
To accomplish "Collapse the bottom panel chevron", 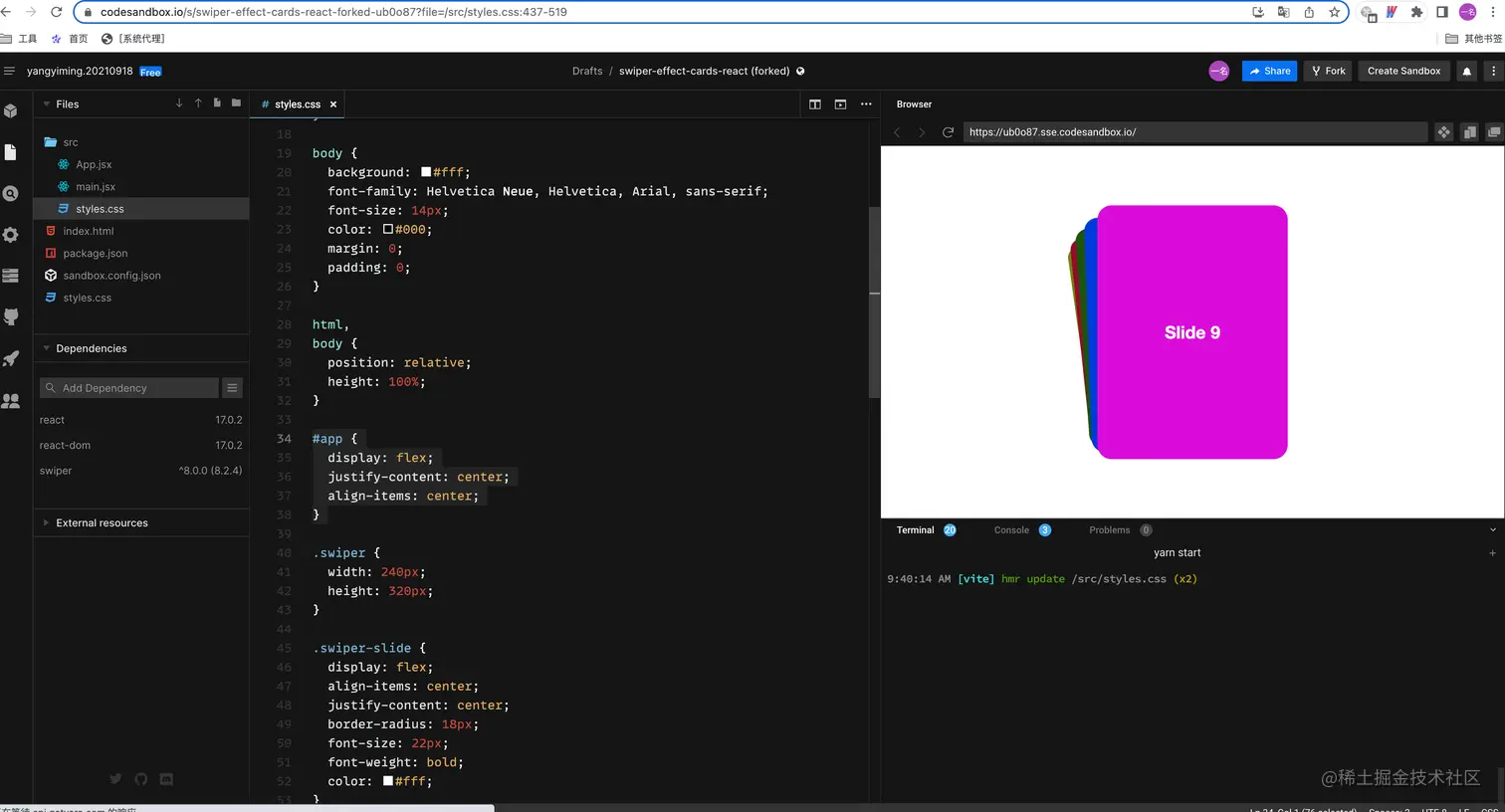I will (1492, 530).
